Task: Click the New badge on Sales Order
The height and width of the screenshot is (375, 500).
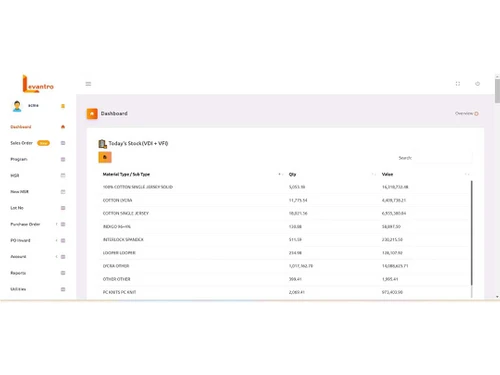Action: coord(43,143)
